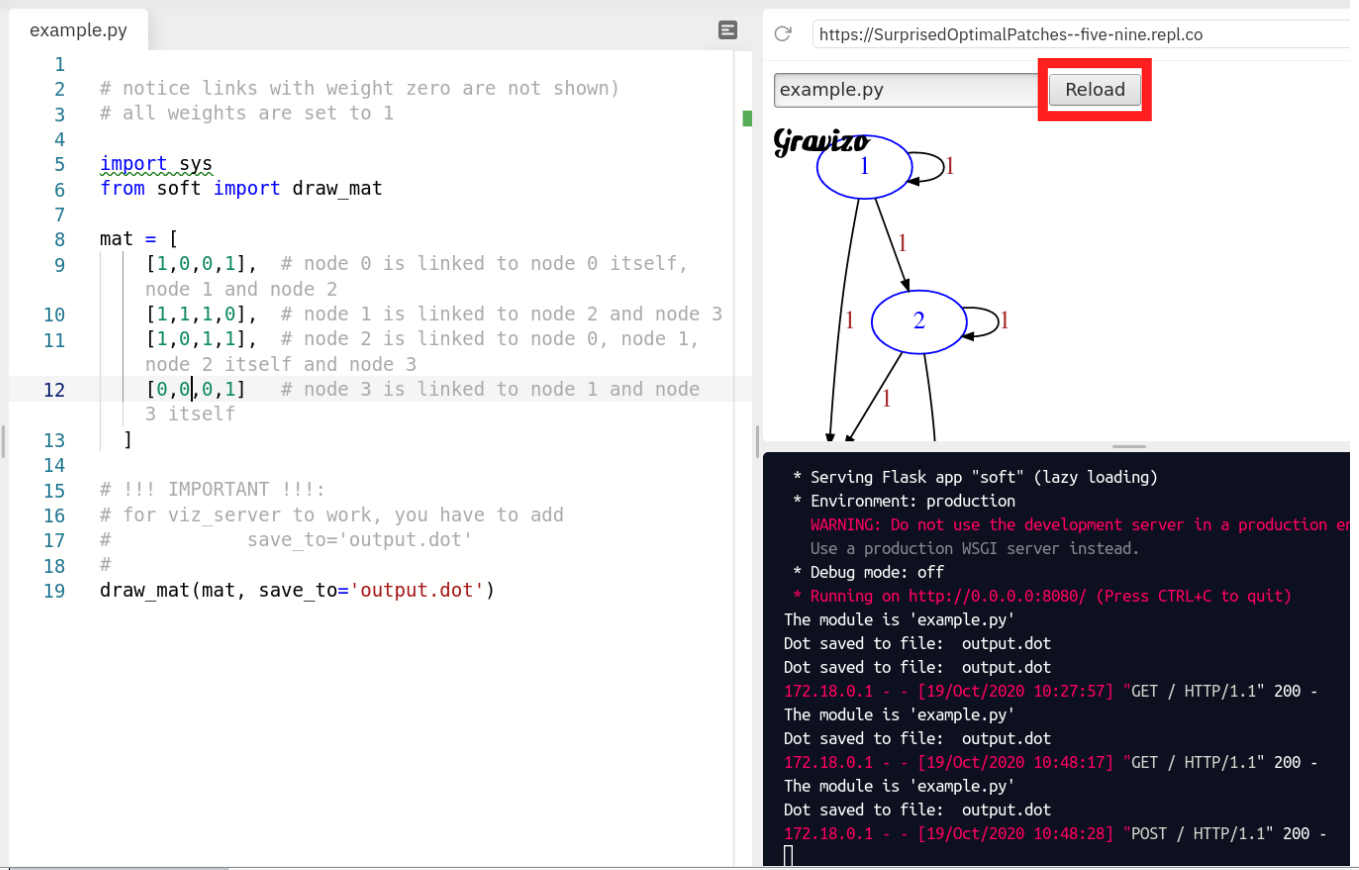
Task: Click the '[1,1,1,0],' matrix row
Action: [200, 314]
